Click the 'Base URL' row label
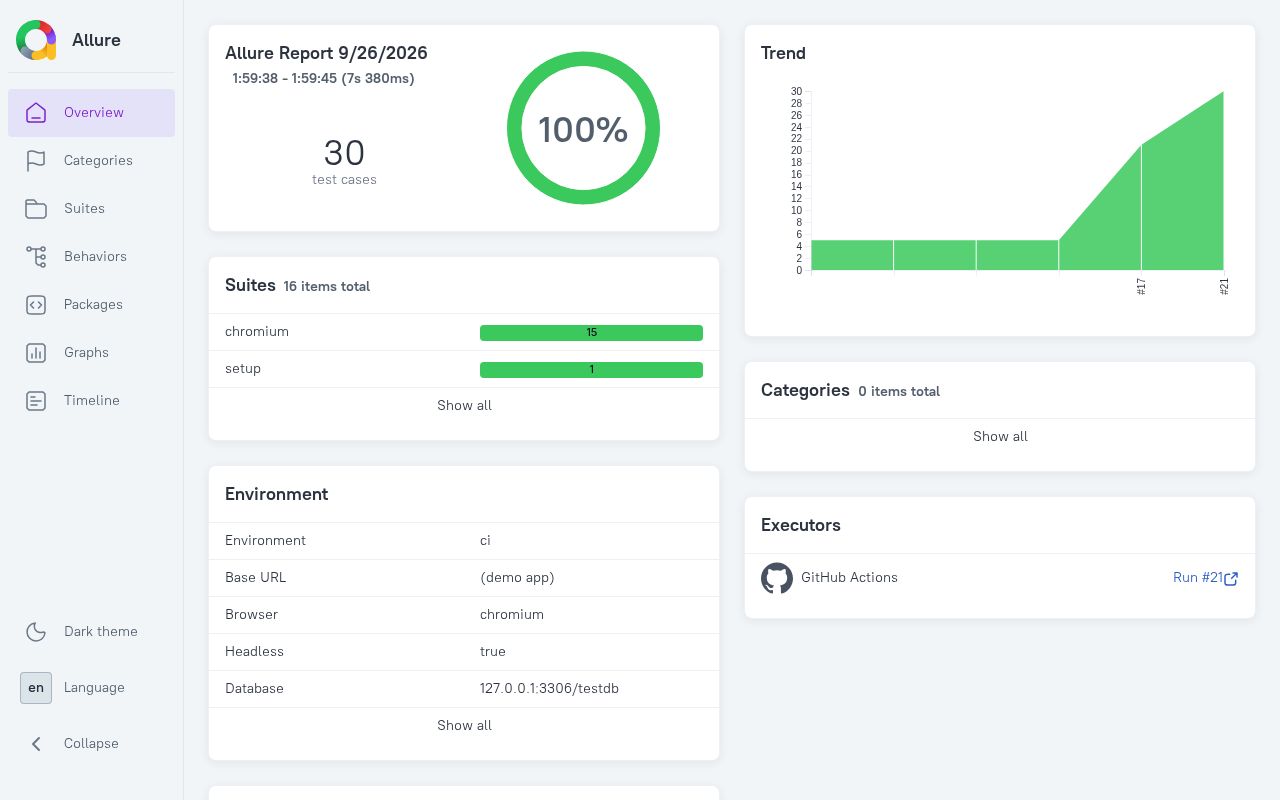Image resolution: width=1280 pixels, height=800 pixels. click(256, 577)
